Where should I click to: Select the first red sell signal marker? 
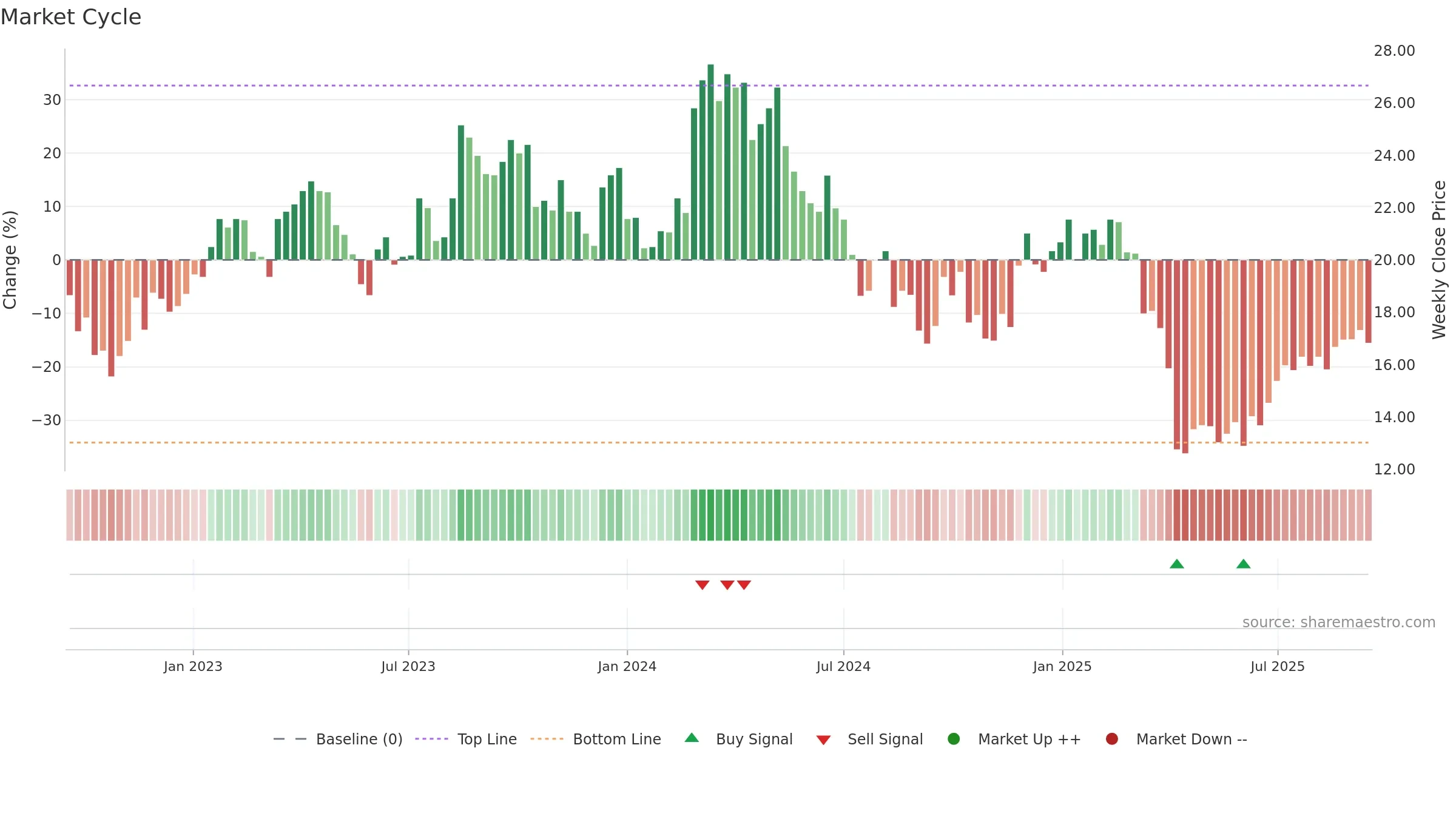point(703,585)
